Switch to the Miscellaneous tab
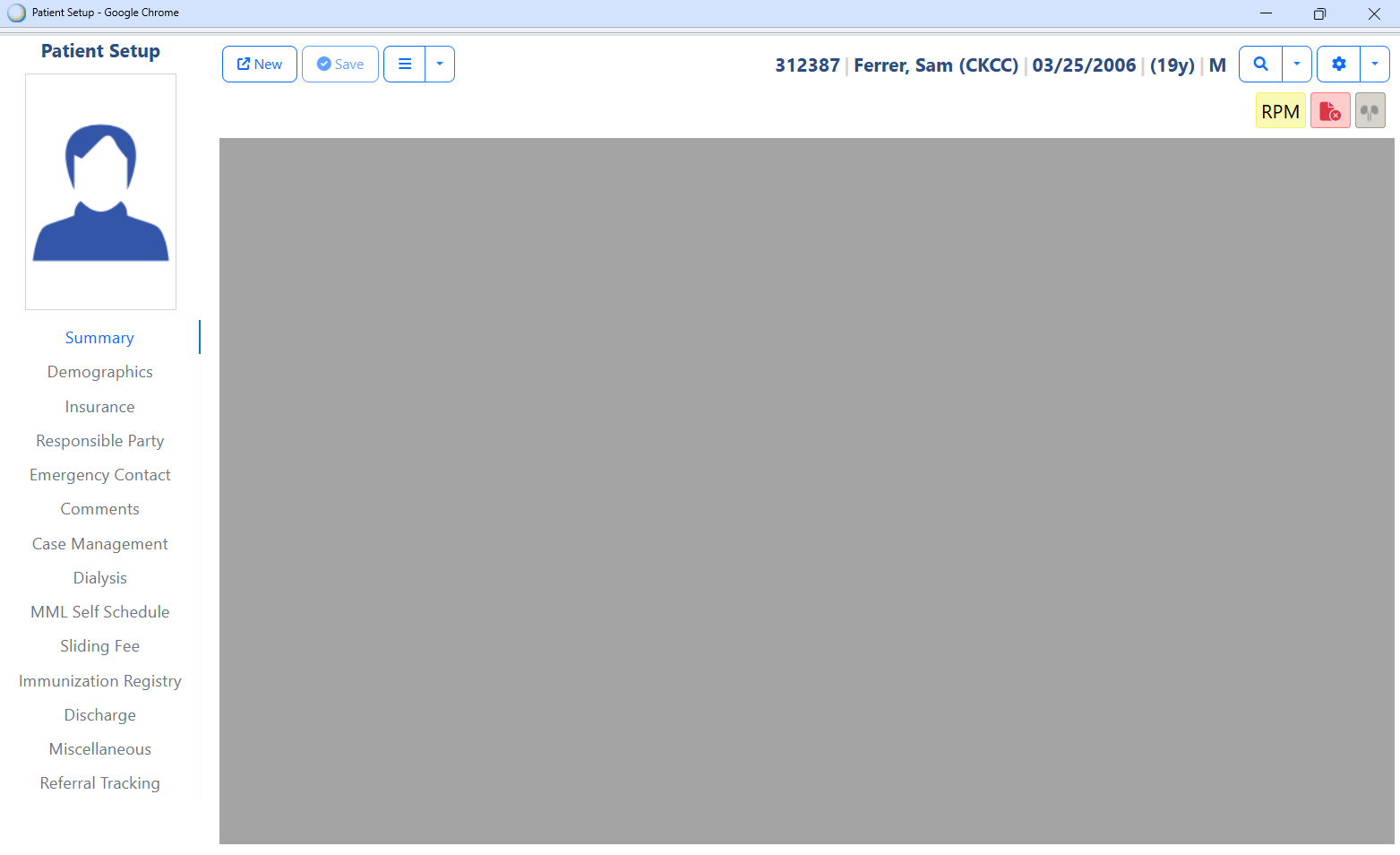 click(99, 749)
